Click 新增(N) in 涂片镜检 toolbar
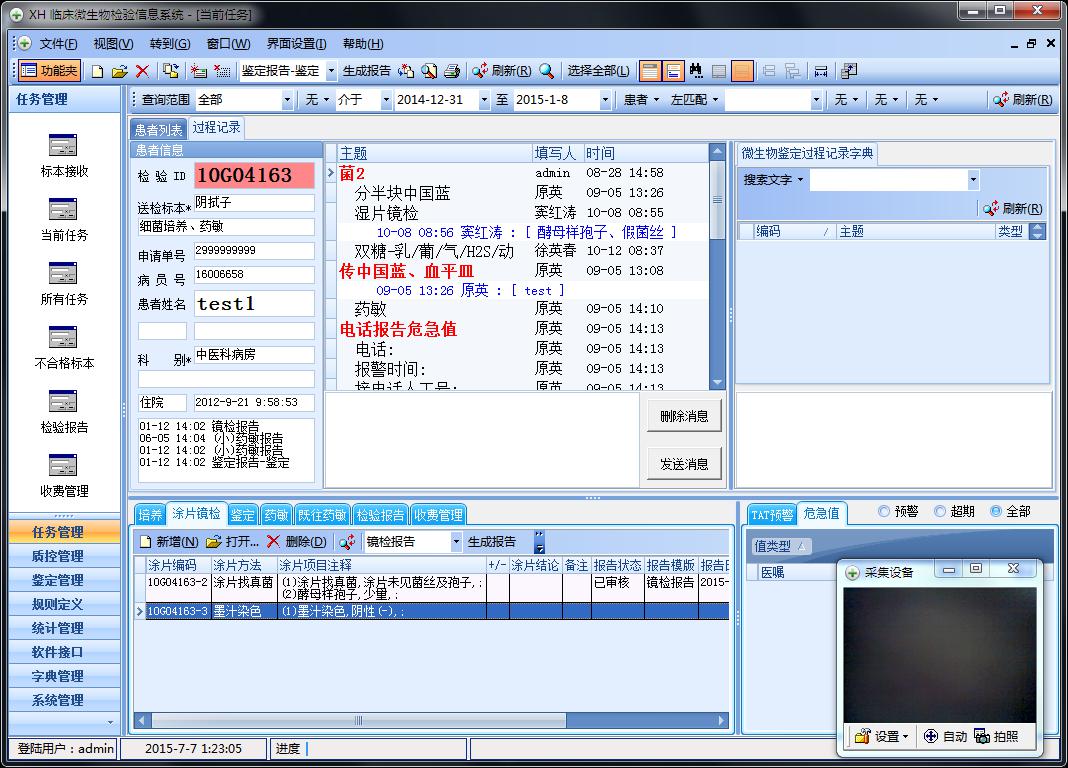 [x=169, y=542]
